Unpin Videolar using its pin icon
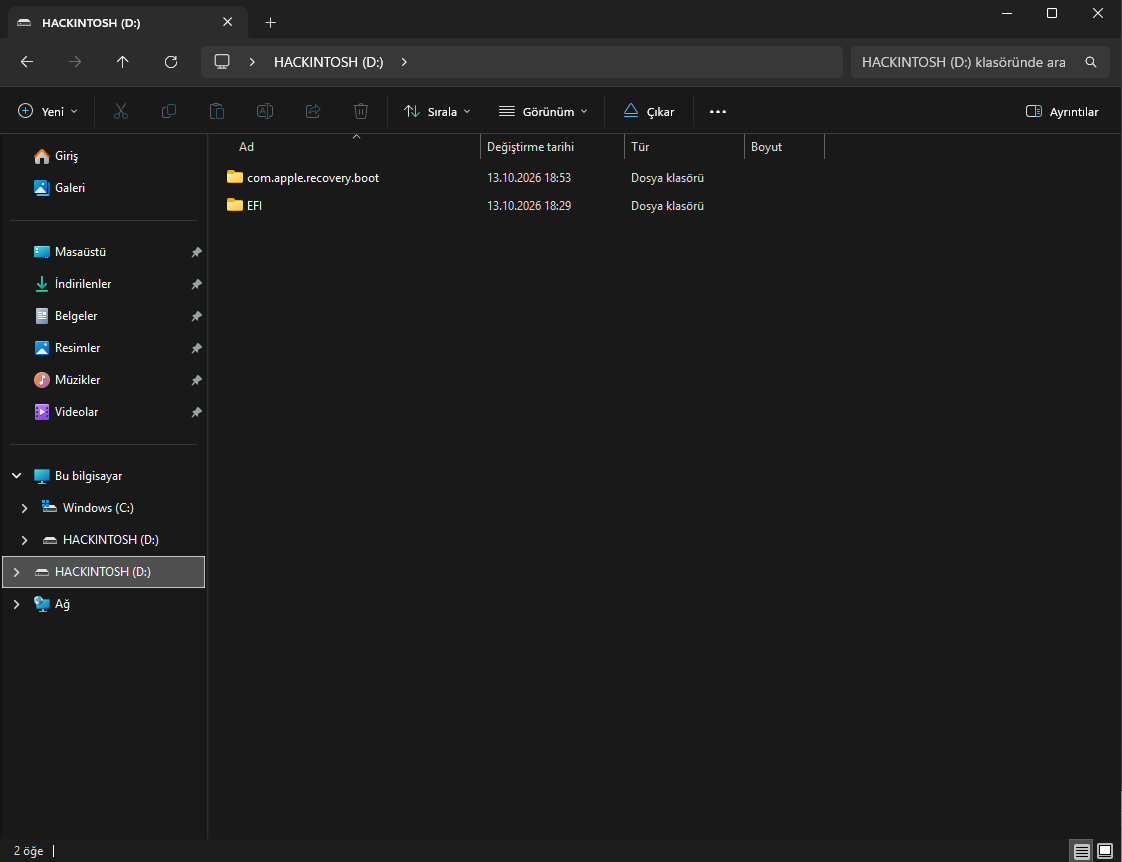The image size is (1122, 862). 196,412
